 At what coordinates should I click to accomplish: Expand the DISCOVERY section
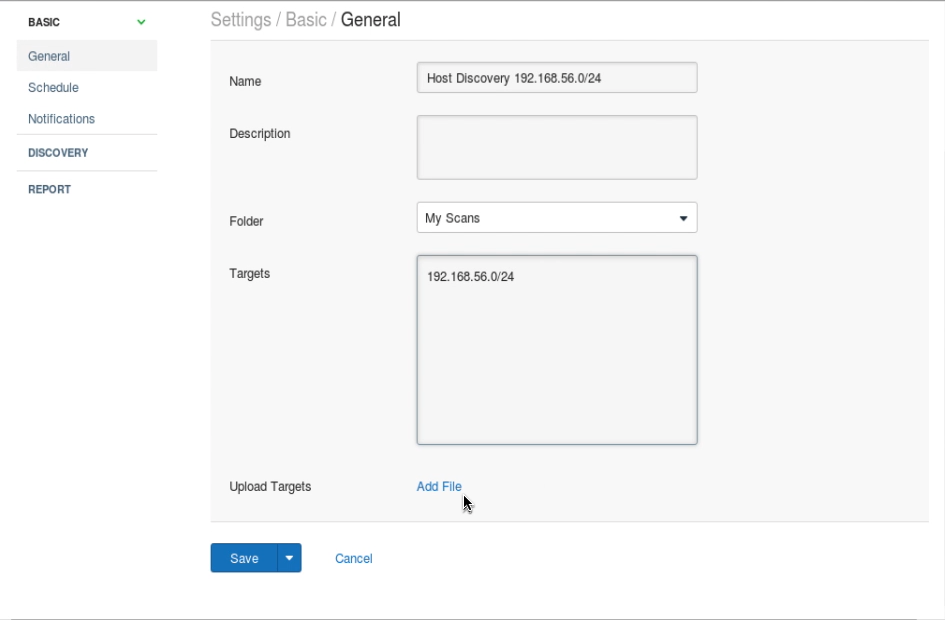pos(58,152)
